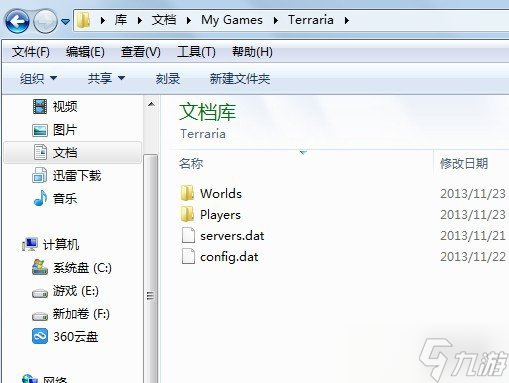This screenshot has height=383, width=509.
Task: Click the folder icon in the address bar
Action: pos(84,20)
